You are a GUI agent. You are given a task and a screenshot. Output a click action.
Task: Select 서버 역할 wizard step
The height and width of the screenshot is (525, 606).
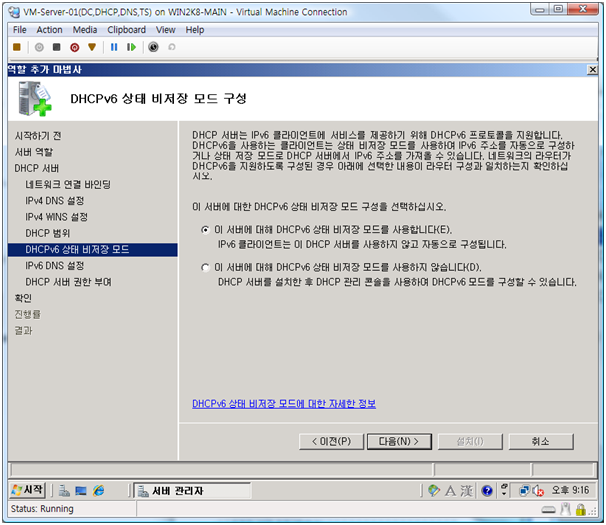[x=34, y=152]
